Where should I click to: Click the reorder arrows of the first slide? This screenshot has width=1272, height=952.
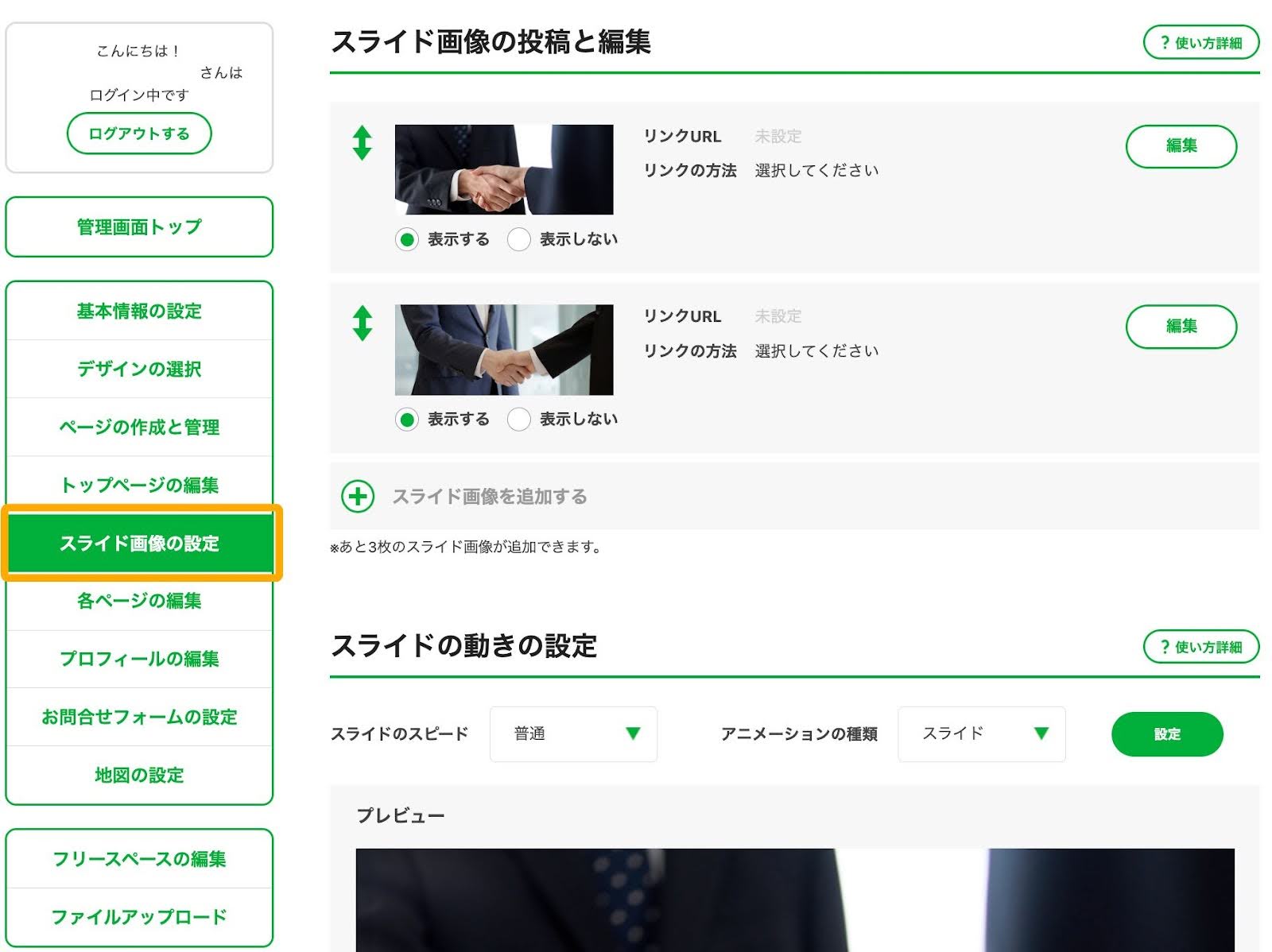(362, 143)
